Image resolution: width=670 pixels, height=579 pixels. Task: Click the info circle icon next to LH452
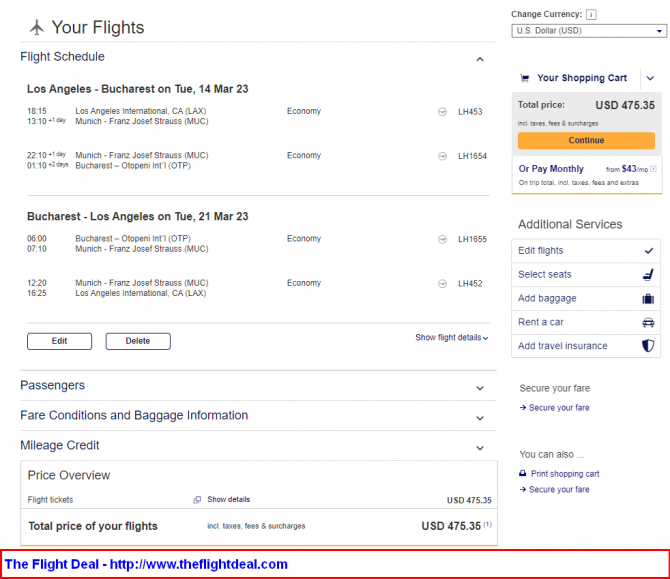(x=442, y=284)
